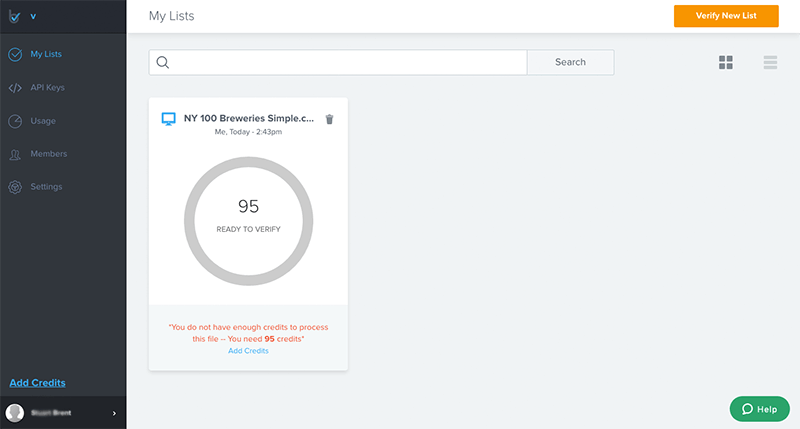Expand the user account menu chevron
800x429 pixels.
[114, 412]
